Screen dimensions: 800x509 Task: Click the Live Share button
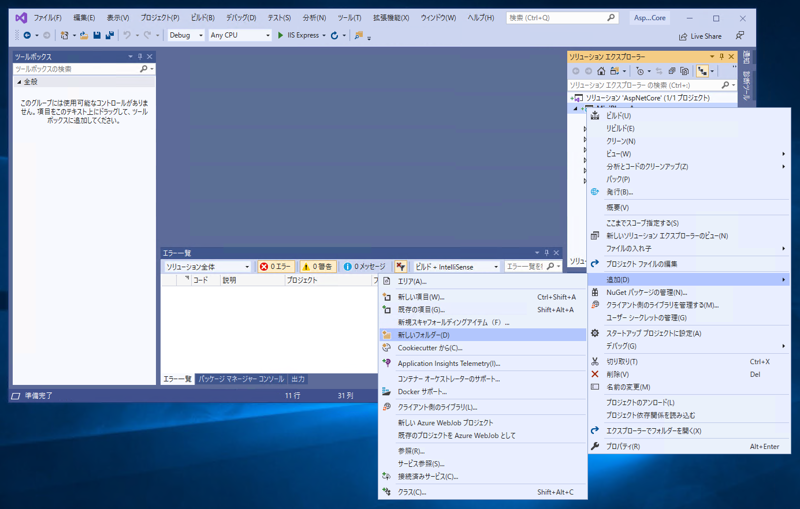click(700, 36)
